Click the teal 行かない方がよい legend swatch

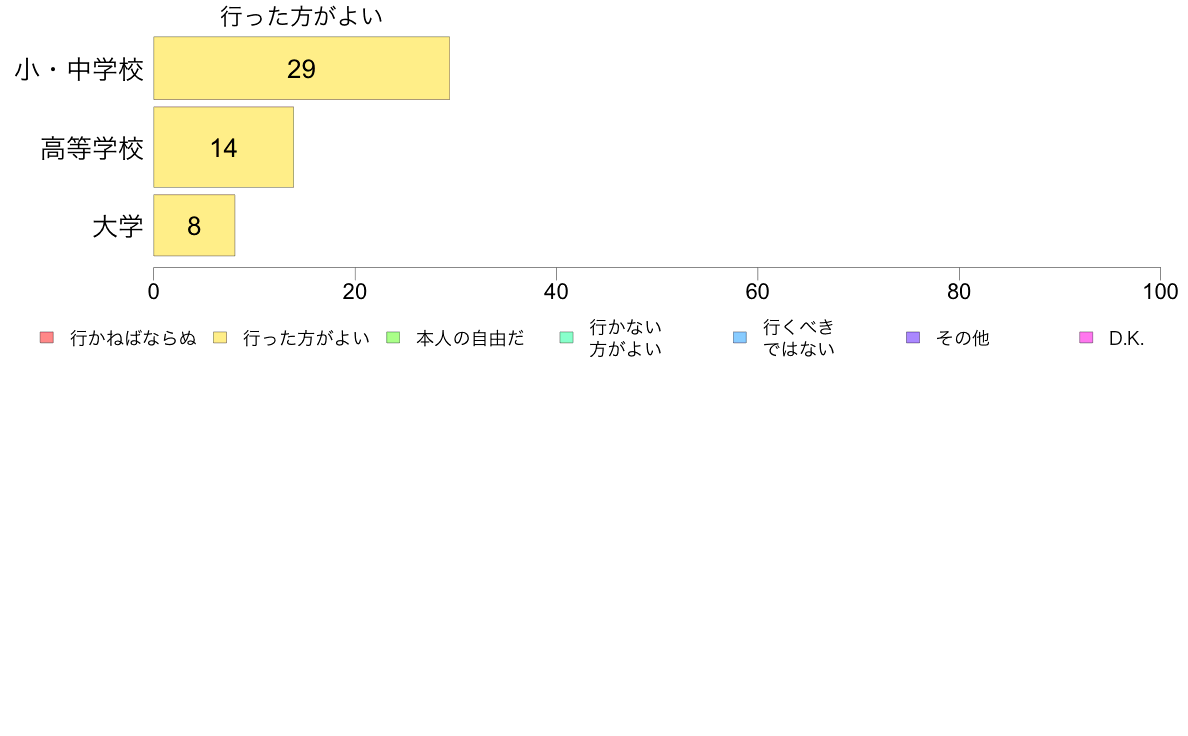(566, 337)
